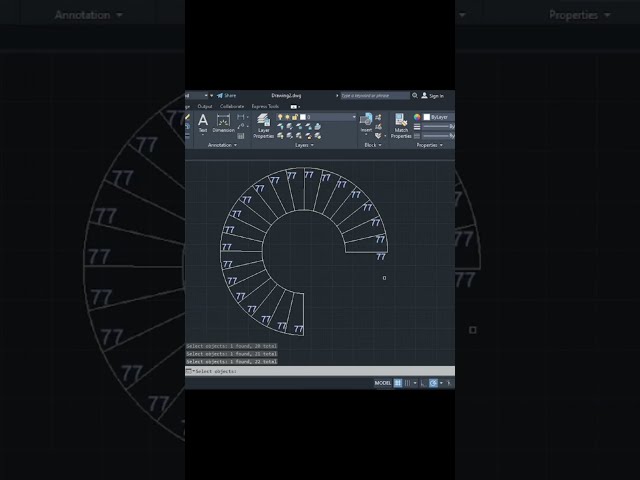
Task: Open the Text tool dropdown arrow
Action: (203, 135)
